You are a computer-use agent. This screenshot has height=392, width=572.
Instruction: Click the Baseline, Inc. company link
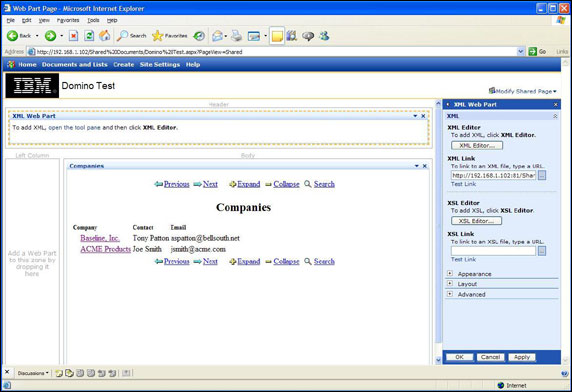point(100,238)
